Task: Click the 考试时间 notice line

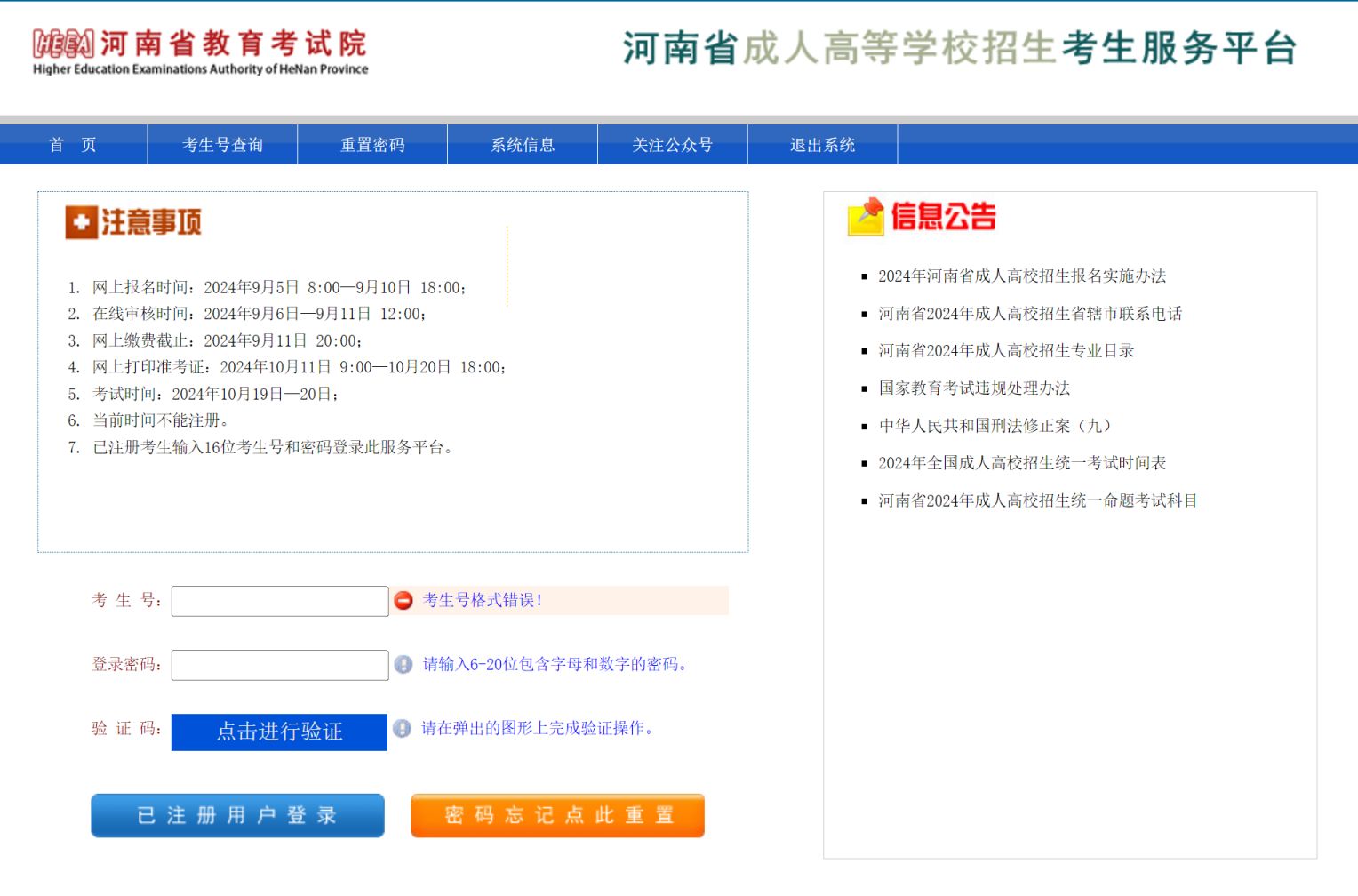Action: click(215, 394)
